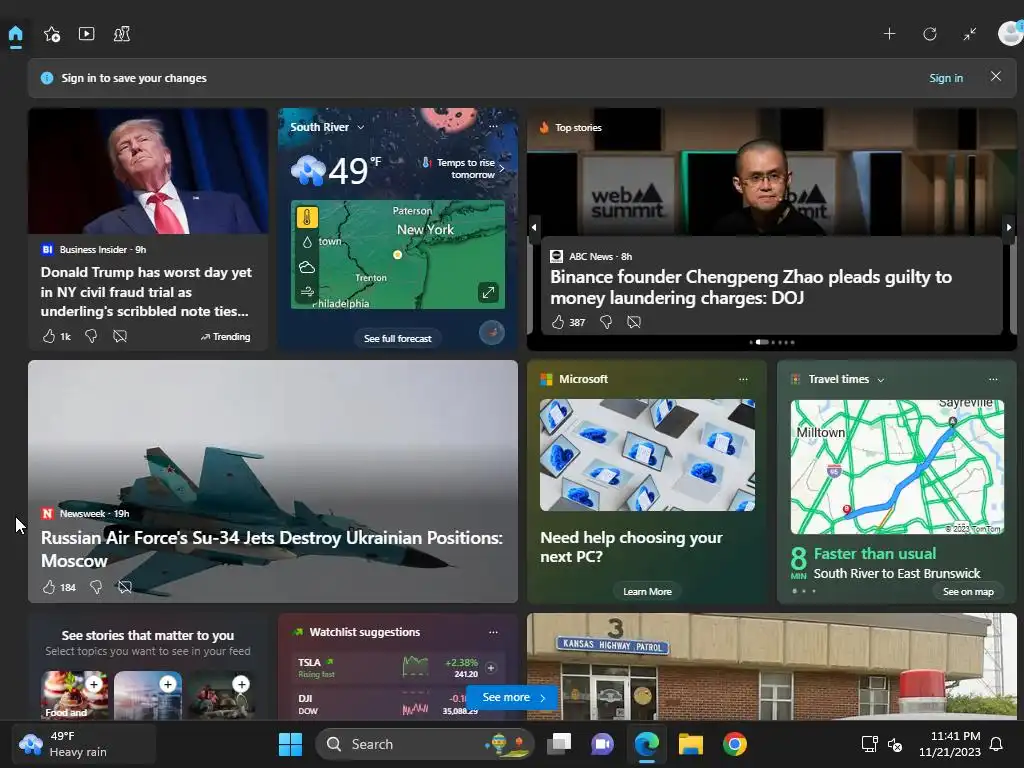Click the round bird icon in weather widget
This screenshot has width=1024, height=768.
(x=492, y=332)
